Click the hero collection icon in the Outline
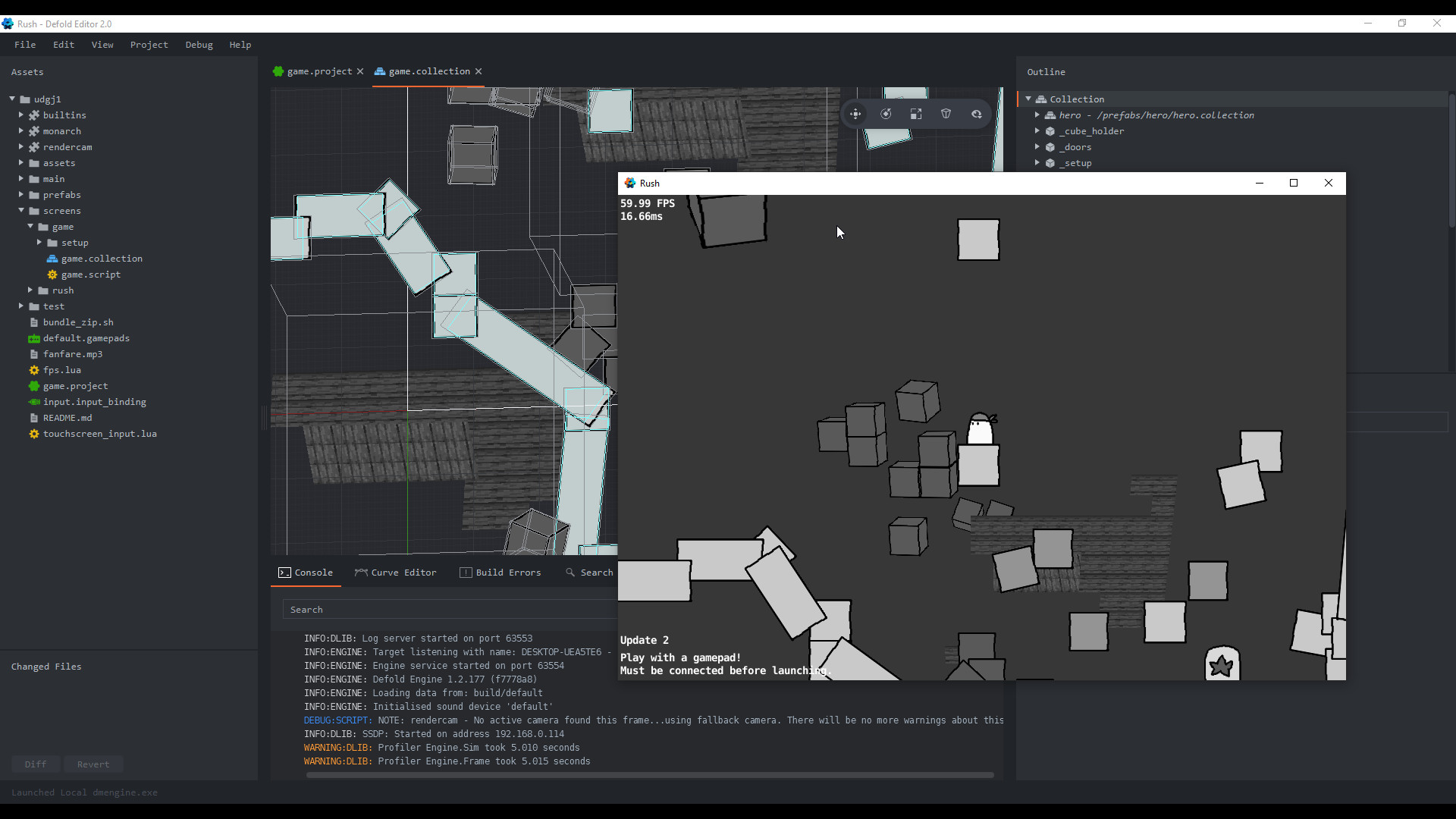 1050,115
